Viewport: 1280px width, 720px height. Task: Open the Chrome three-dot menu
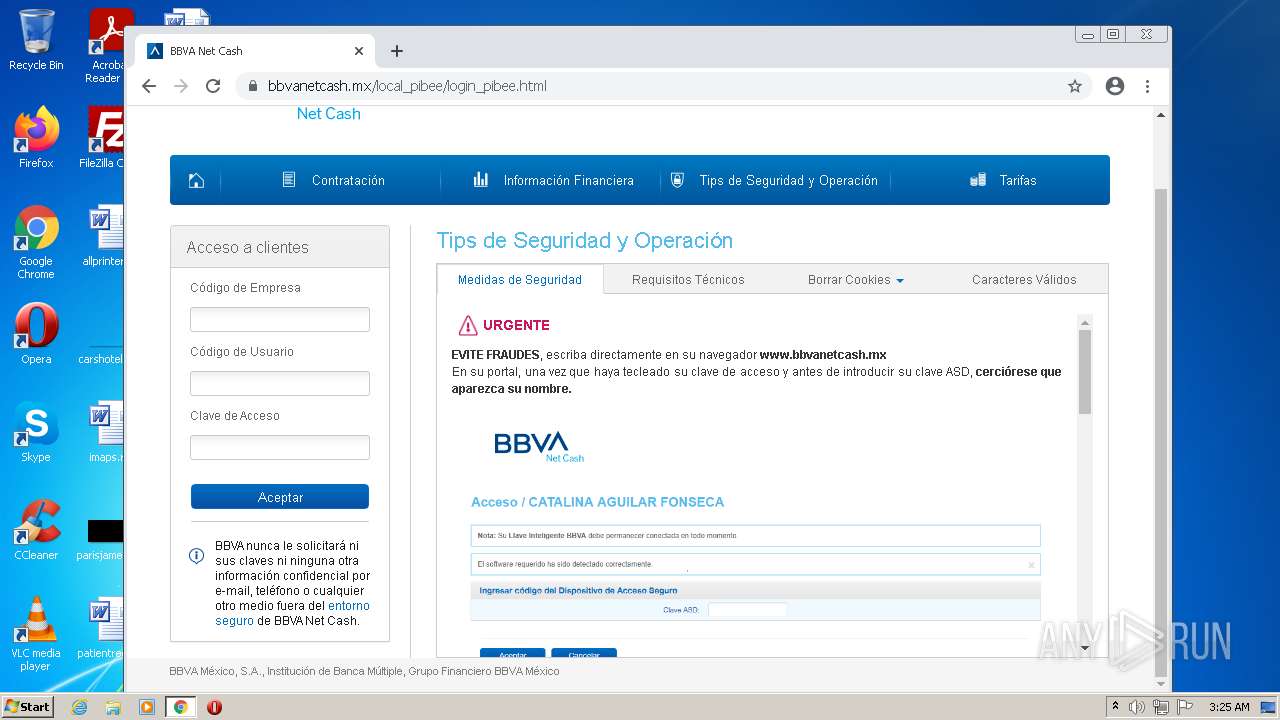(1148, 86)
